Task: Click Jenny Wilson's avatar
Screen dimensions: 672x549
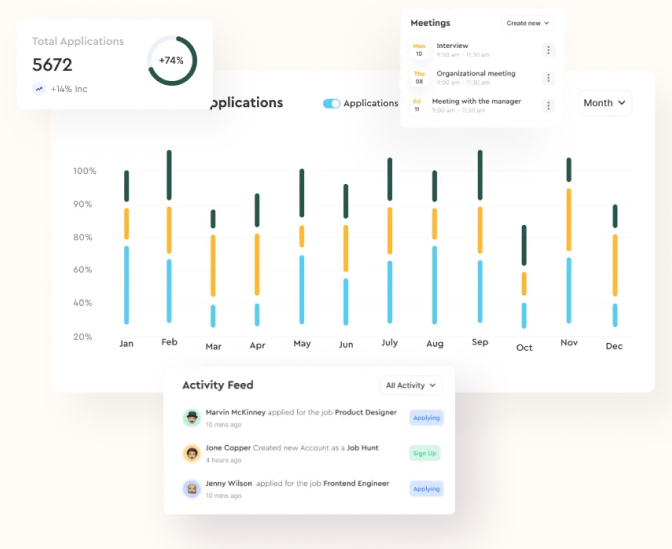Action: [x=191, y=488]
